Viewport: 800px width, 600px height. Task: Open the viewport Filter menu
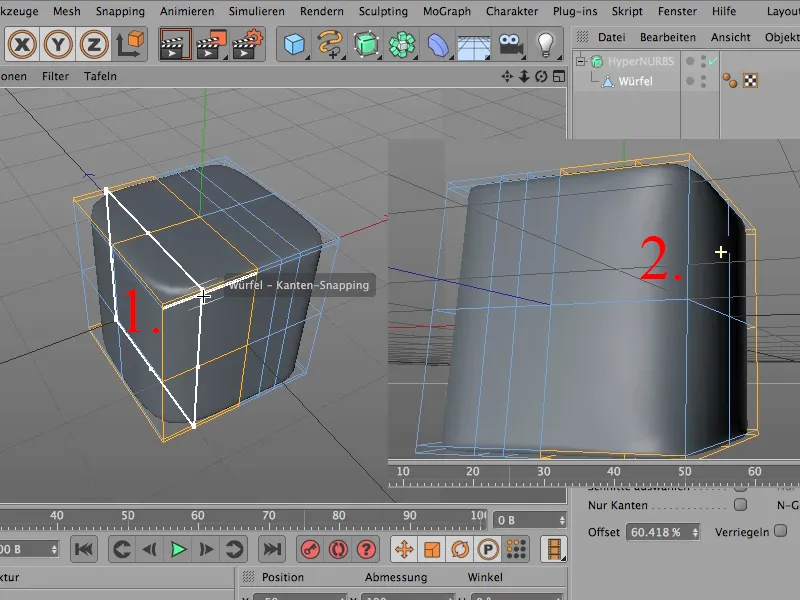click(x=55, y=76)
